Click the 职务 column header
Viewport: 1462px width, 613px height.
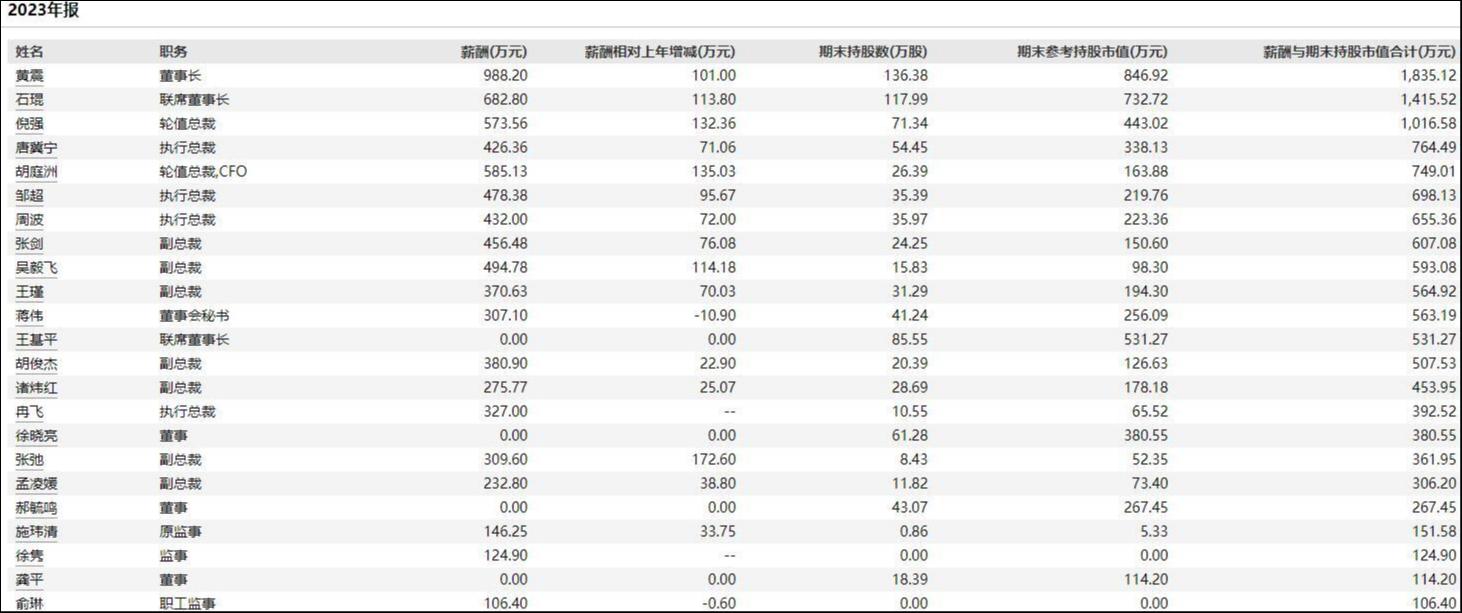pos(173,52)
